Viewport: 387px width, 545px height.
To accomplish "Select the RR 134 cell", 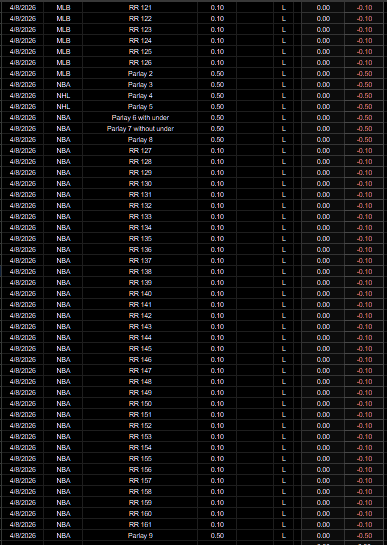I will [140, 228].
